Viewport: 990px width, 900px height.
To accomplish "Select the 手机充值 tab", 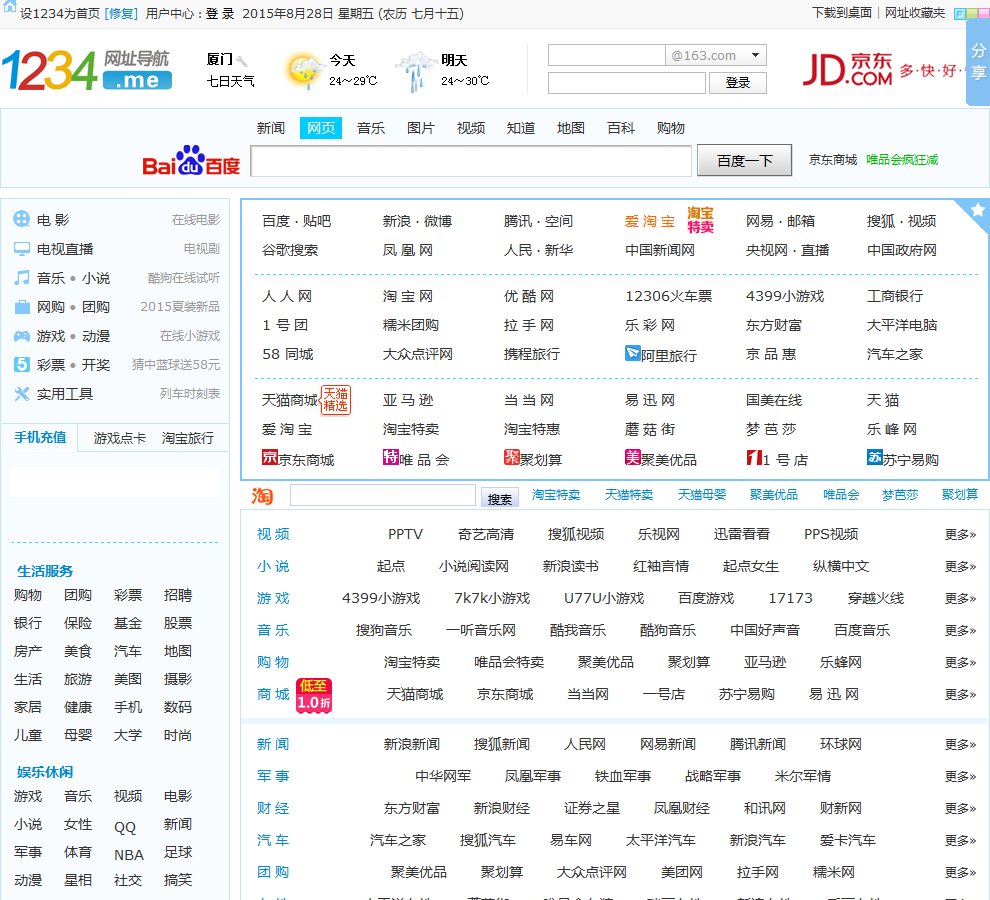I will (x=40, y=437).
